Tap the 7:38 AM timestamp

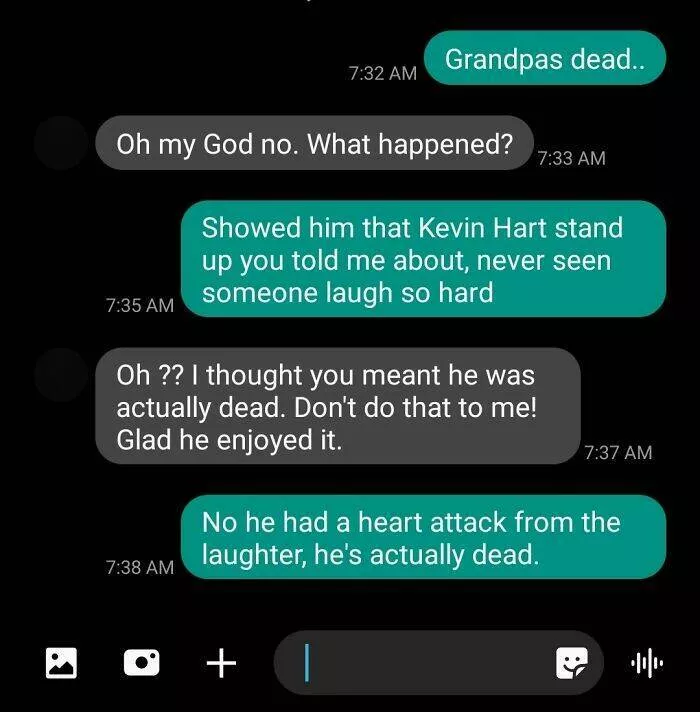click(140, 567)
